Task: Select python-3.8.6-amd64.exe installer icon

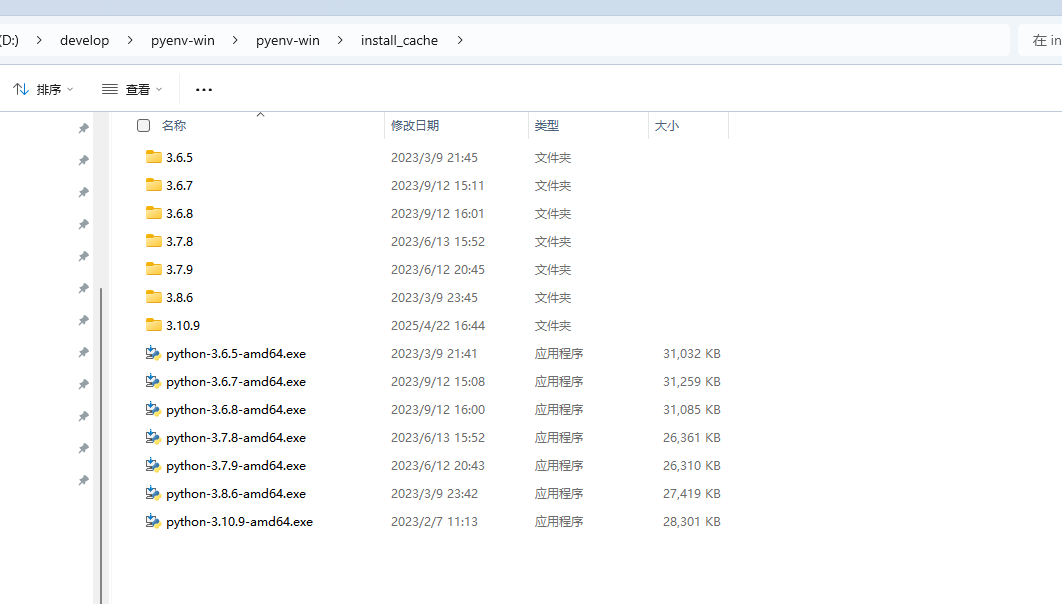Action: click(153, 493)
